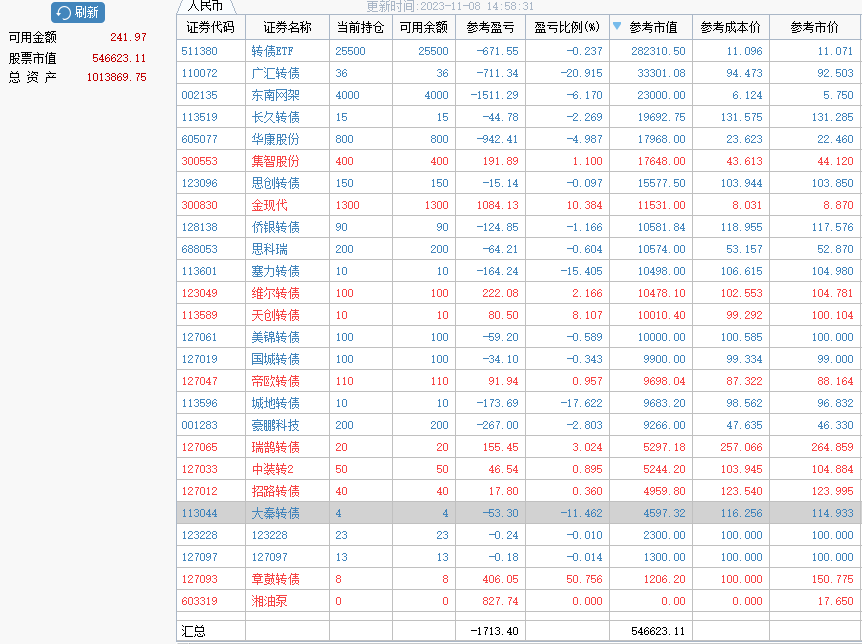This screenshot has height=644, width=862.
Task: Sort by 证券代码 column header
Action: tap(211, 27)
